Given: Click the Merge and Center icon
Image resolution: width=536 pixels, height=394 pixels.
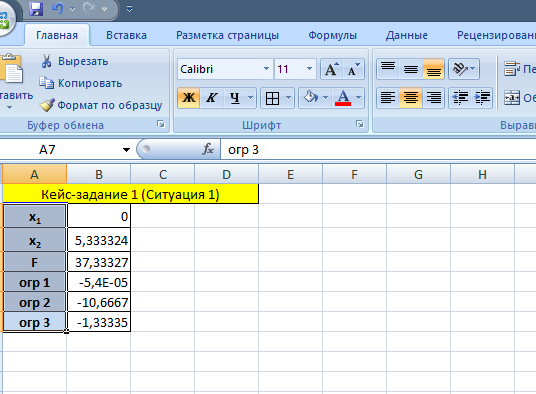Looking at the screenshot, I should point(512,98).
